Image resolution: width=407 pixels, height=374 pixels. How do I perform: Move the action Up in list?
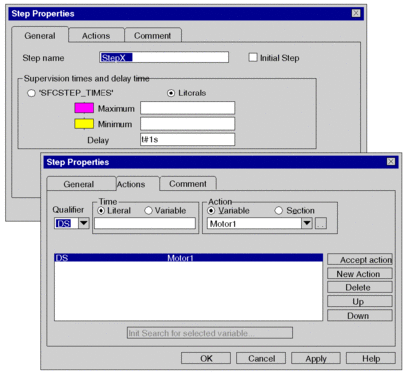tap(360, 301)
